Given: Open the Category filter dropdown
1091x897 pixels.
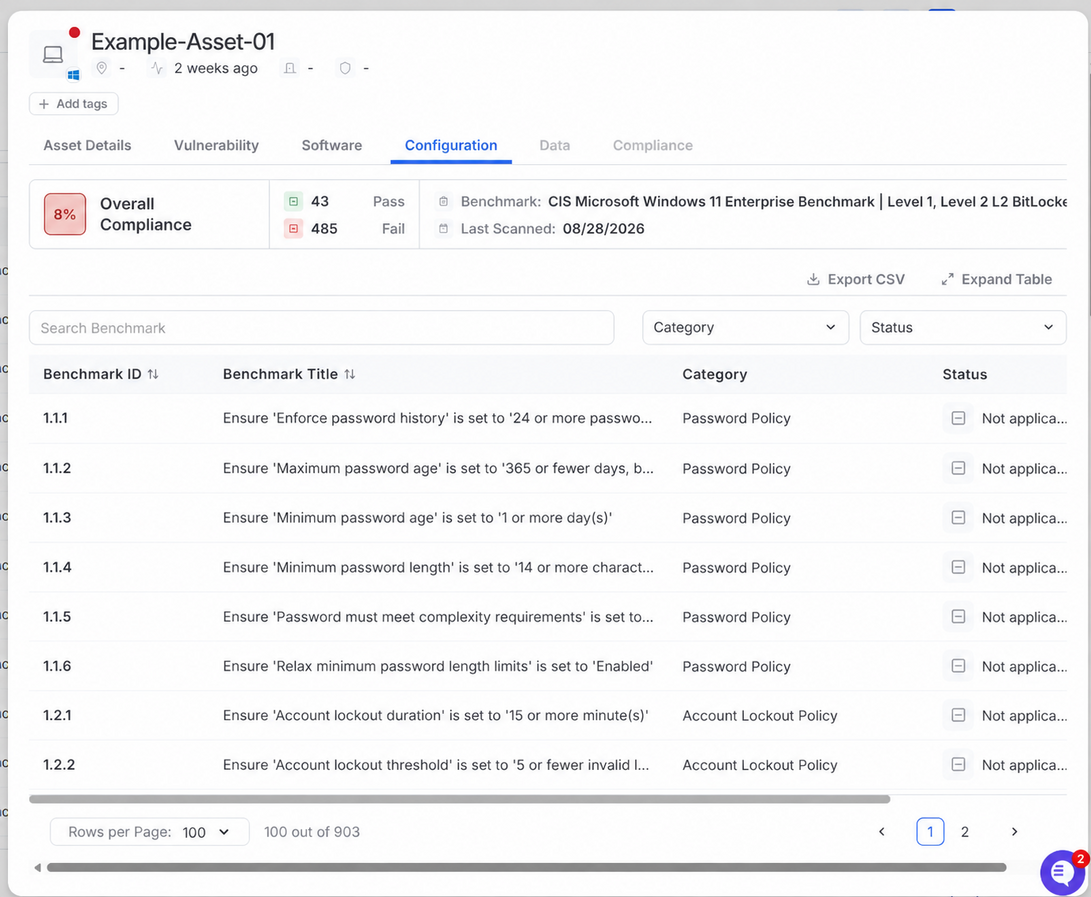Looking at the screenshot, I should point(745,328).
